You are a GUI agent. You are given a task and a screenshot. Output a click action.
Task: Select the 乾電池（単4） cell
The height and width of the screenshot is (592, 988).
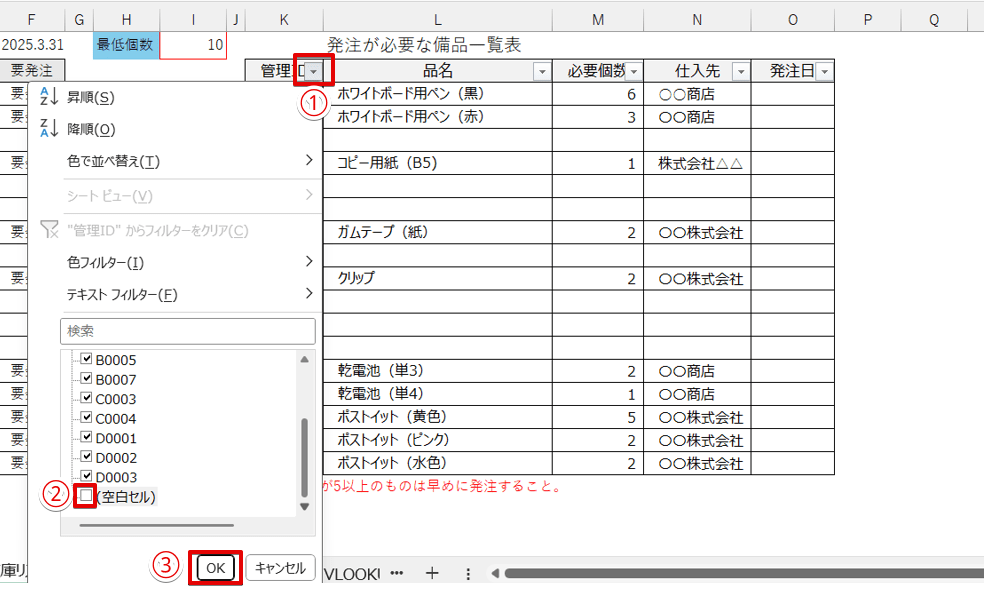point(438,394)
